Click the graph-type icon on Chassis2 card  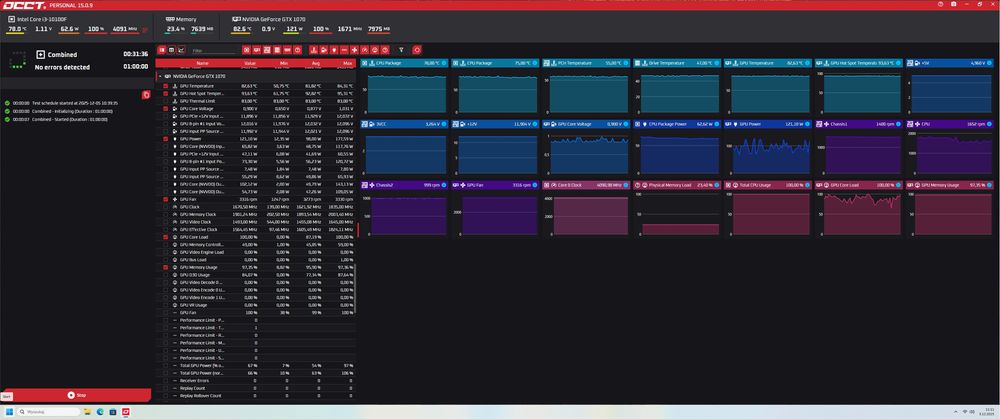point(365,185)
